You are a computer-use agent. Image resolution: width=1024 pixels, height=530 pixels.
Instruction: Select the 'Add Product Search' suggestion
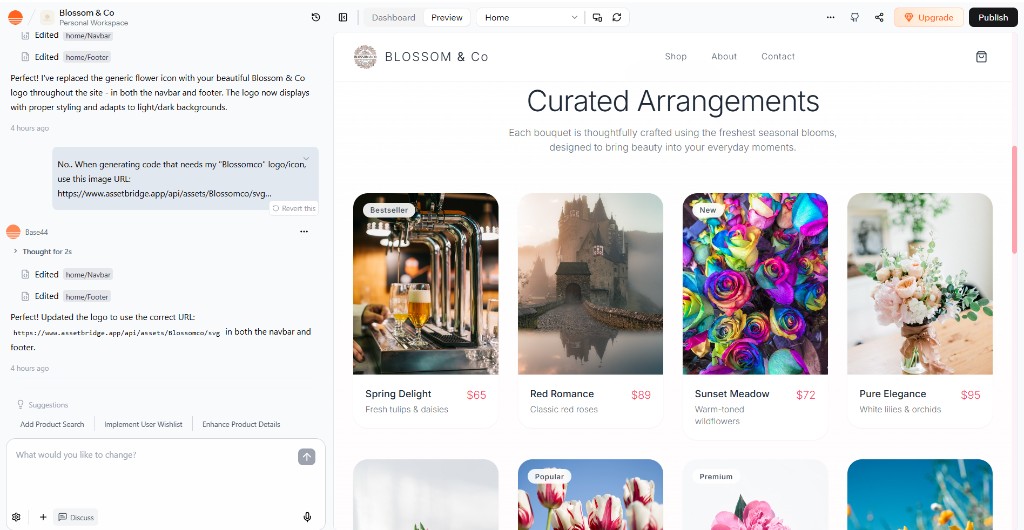(x=52, y=424)
